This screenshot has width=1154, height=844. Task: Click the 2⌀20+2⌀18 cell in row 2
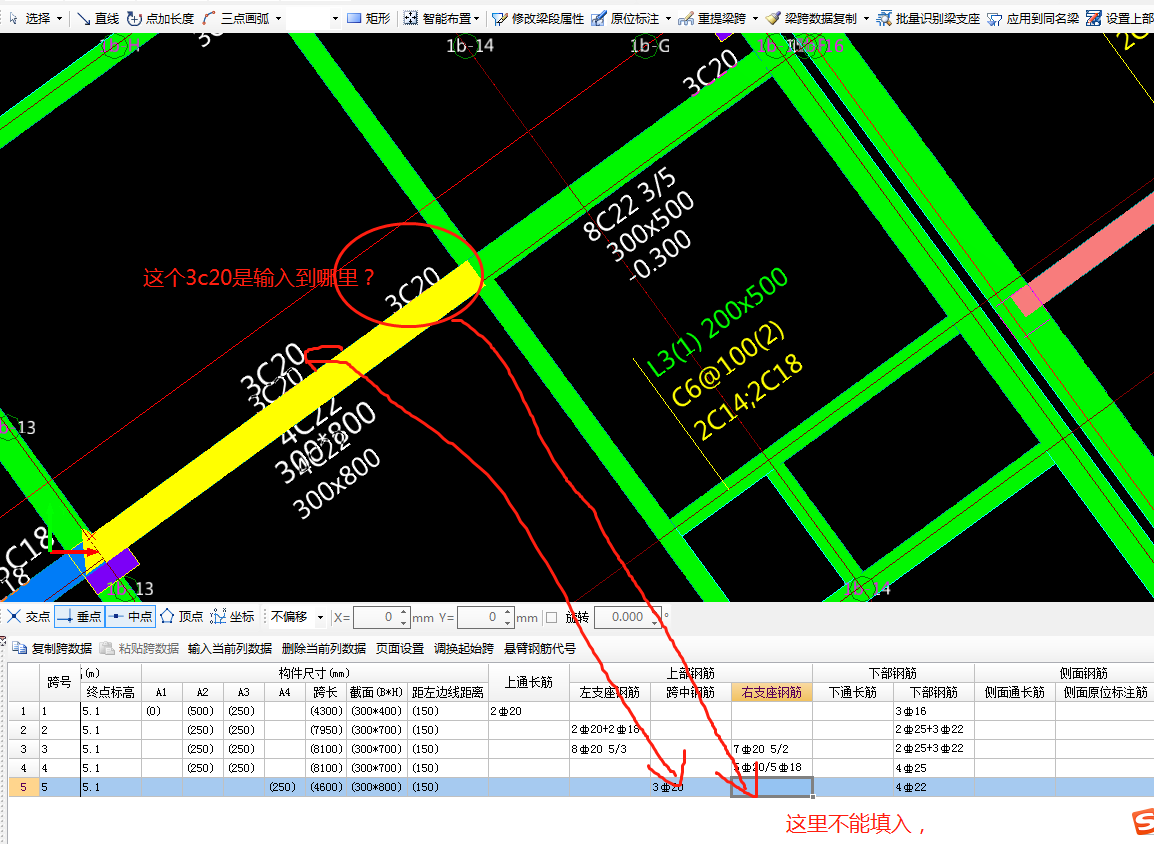coord(609,730)
